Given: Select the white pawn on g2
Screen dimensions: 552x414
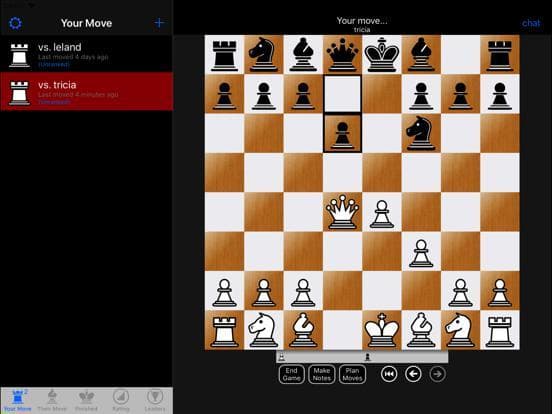Looking at the screenshot, I should tap(460, 292).
